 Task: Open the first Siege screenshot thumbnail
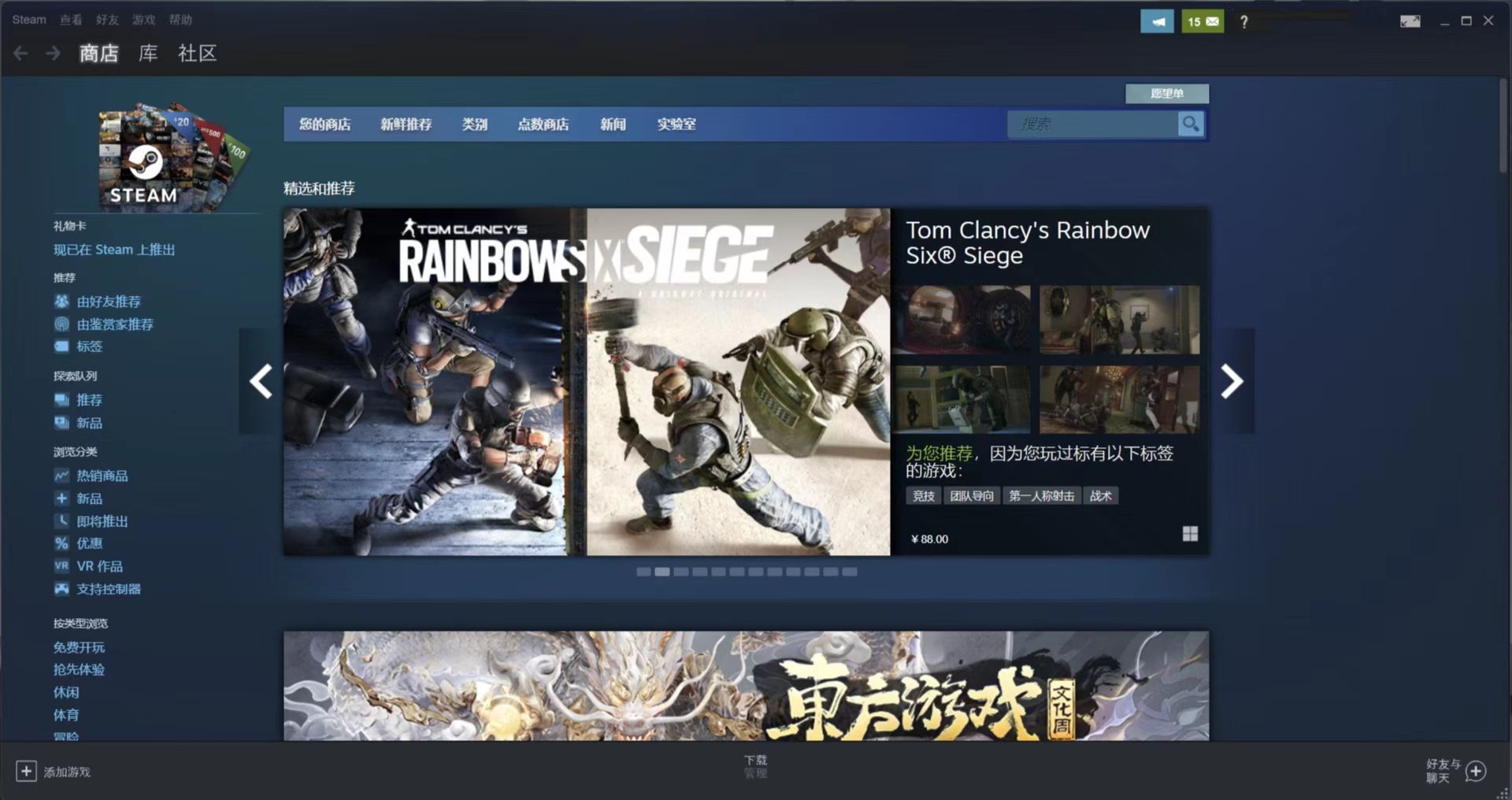(x=962, y=320)
